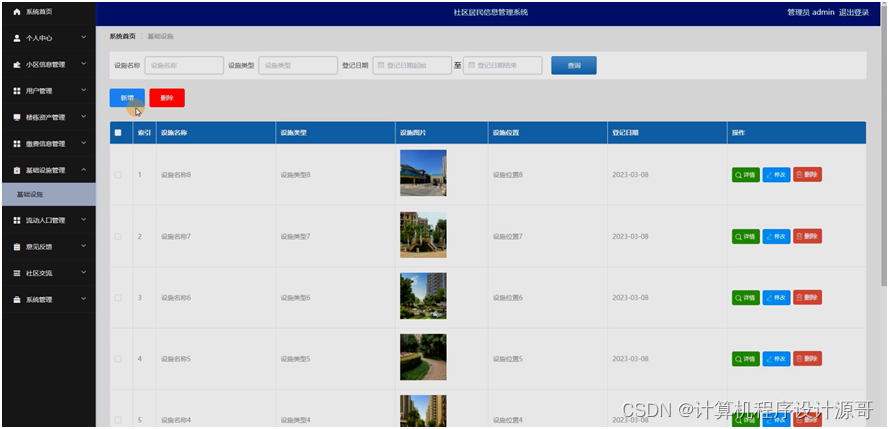
Task: Click the blue 新增 button
Action: (127, 98)
